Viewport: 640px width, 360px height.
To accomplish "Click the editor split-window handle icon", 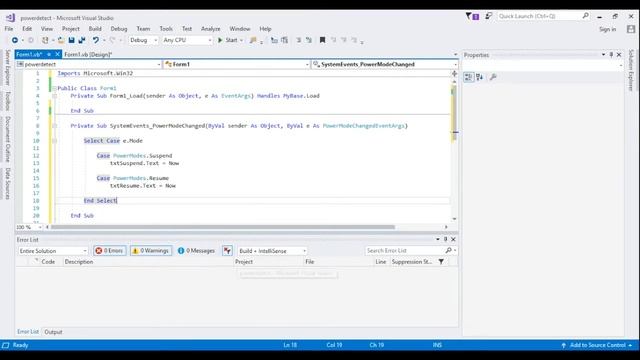I will pyautogui.click(x=454, y=73).
